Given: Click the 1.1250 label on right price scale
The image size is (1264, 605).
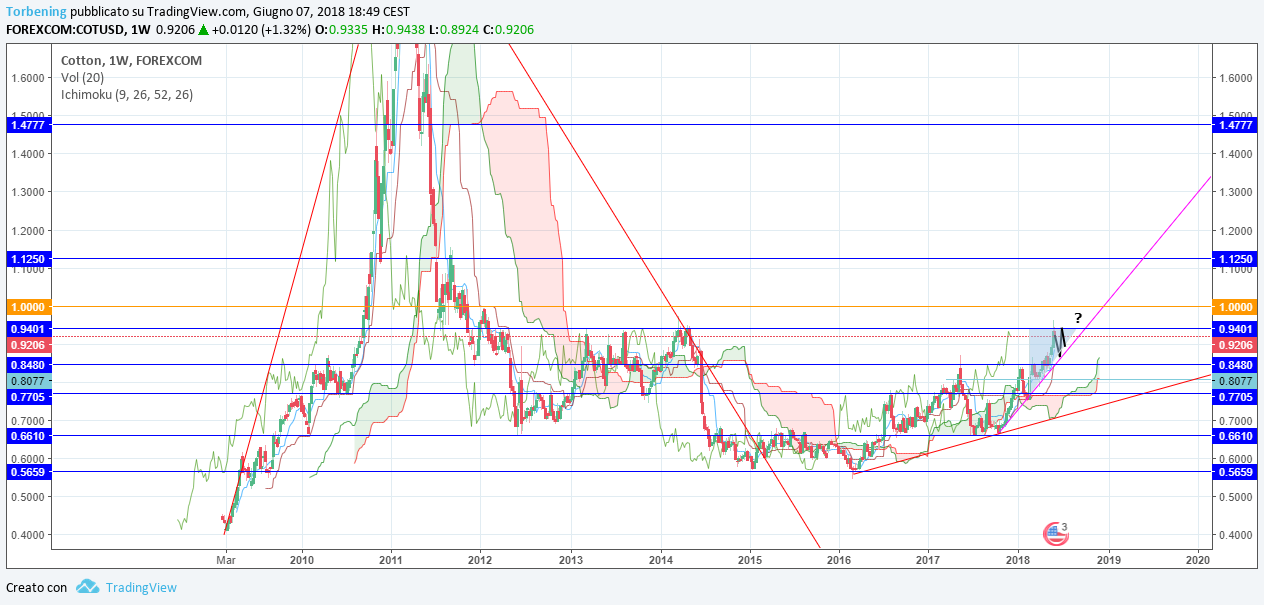Looking at the screenshot, I should pos(1234,258).
